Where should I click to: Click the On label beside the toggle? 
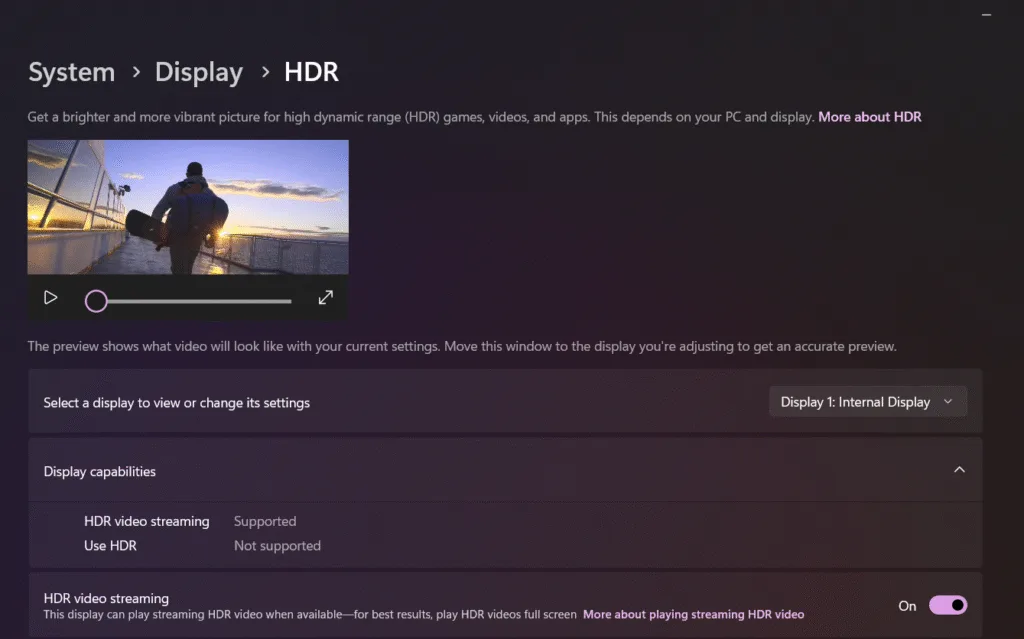click(x=907, y=606)
